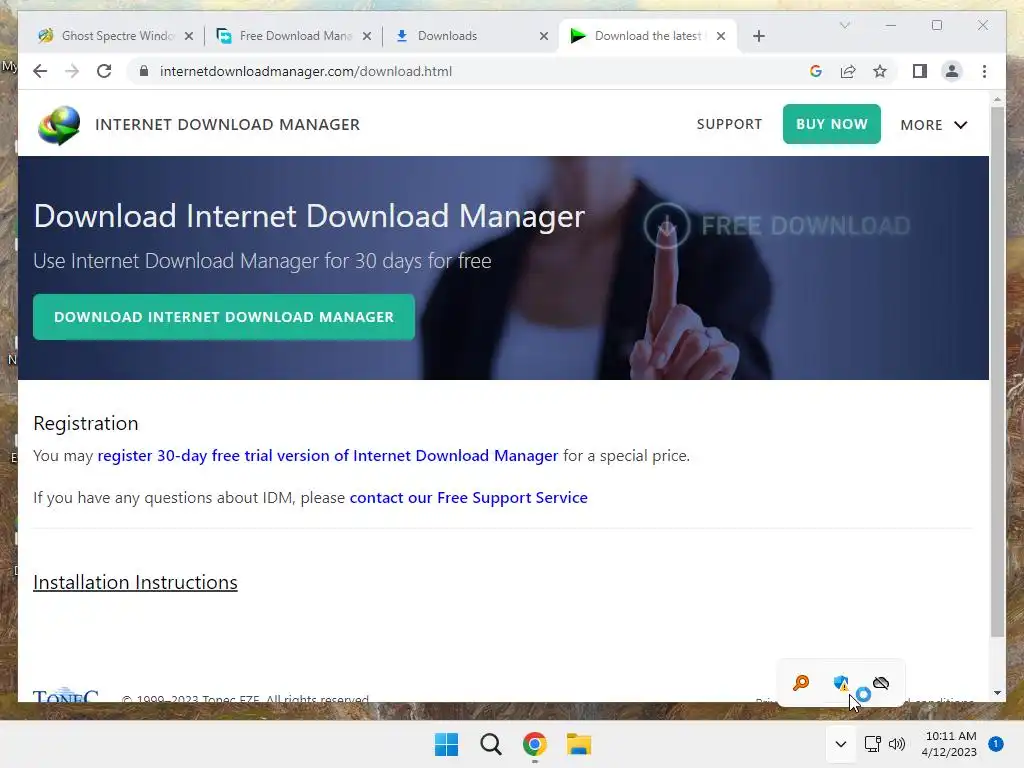The width and height of the screenshot is (1024, 768).
Task: Open the SUPPORT page
Action: click(729, 124)
